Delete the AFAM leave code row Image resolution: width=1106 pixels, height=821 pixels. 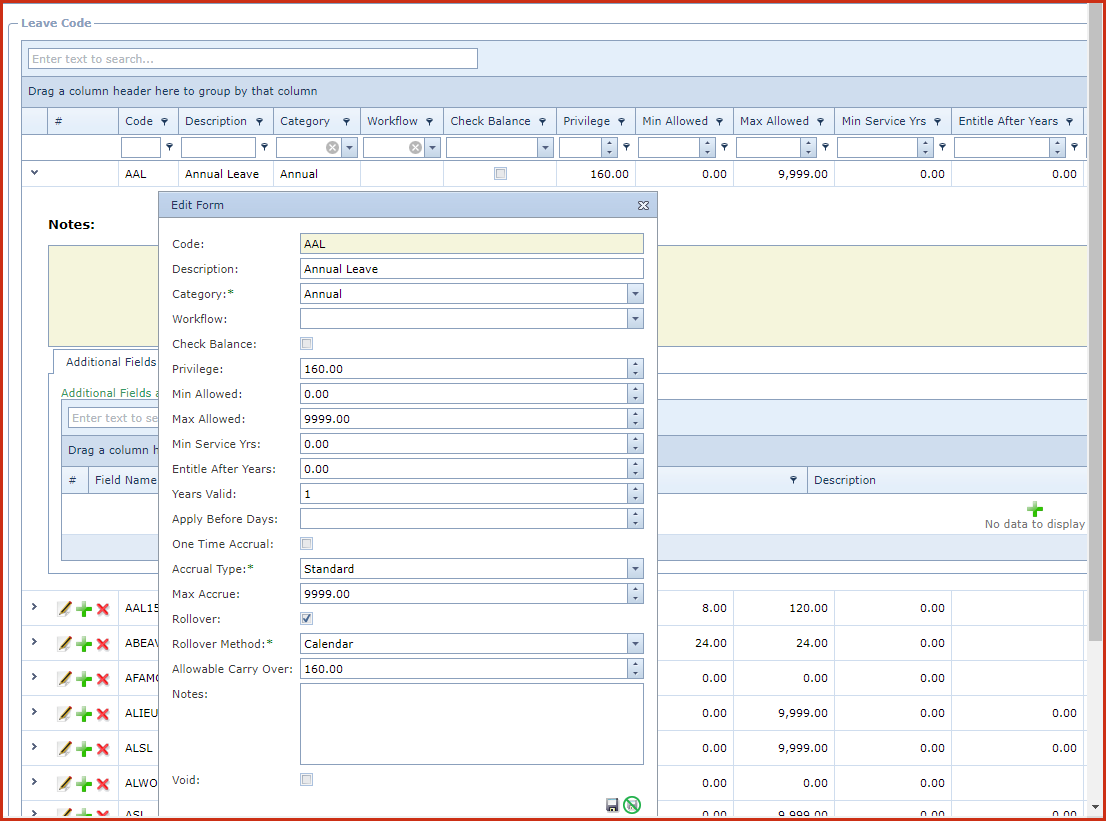(x=103, y=679)
